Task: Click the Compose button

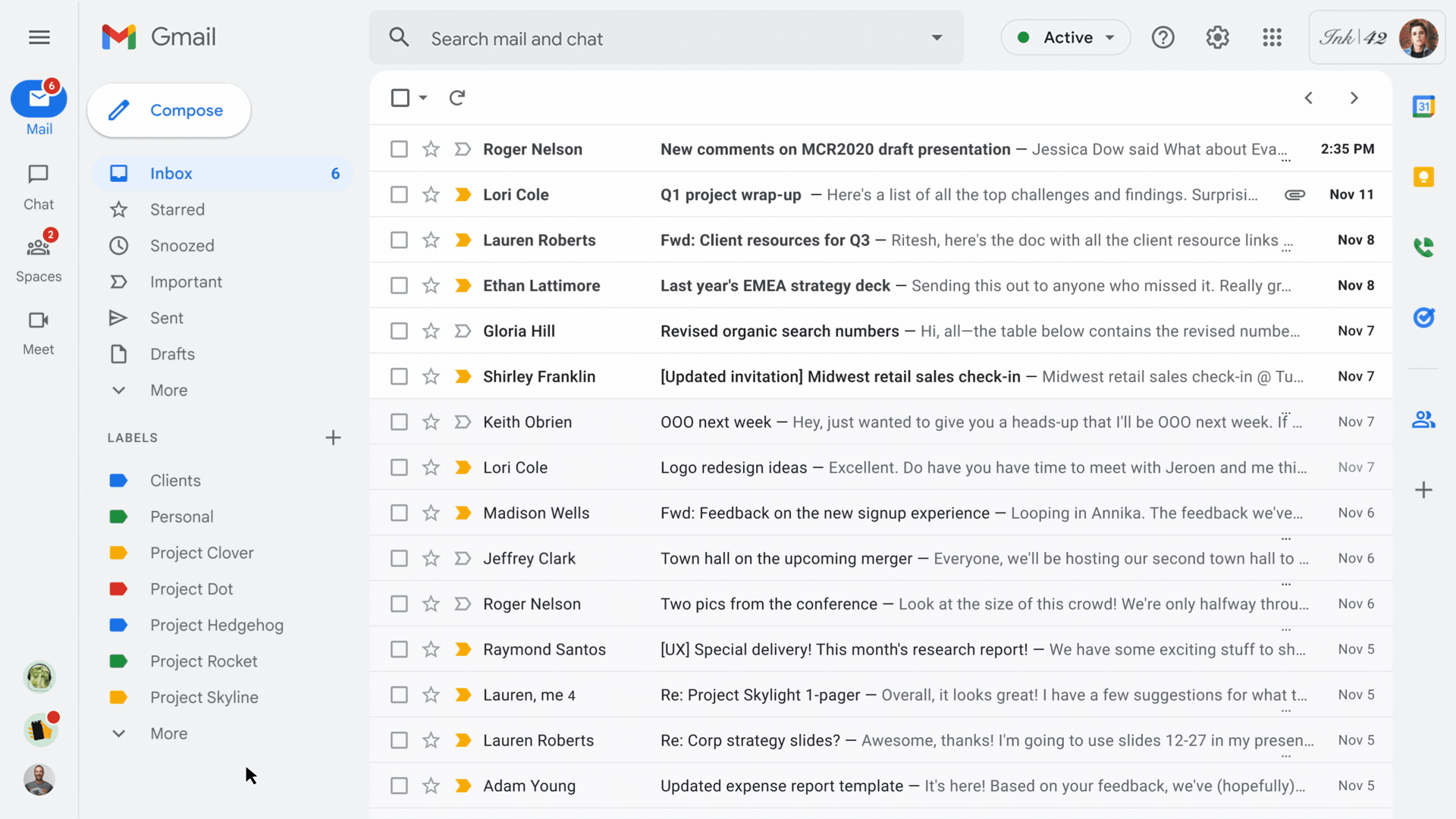Action: 169,111
